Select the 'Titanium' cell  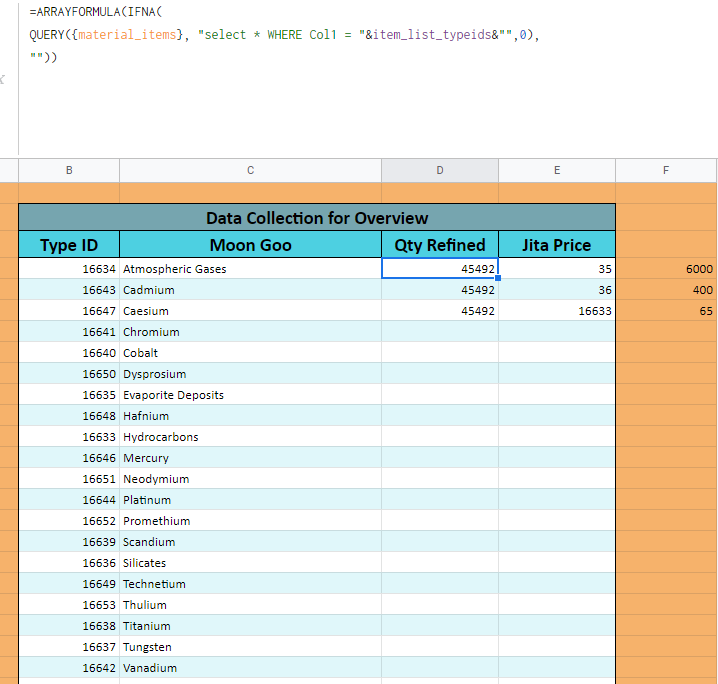pyautogui.click(x=250, y=626)
